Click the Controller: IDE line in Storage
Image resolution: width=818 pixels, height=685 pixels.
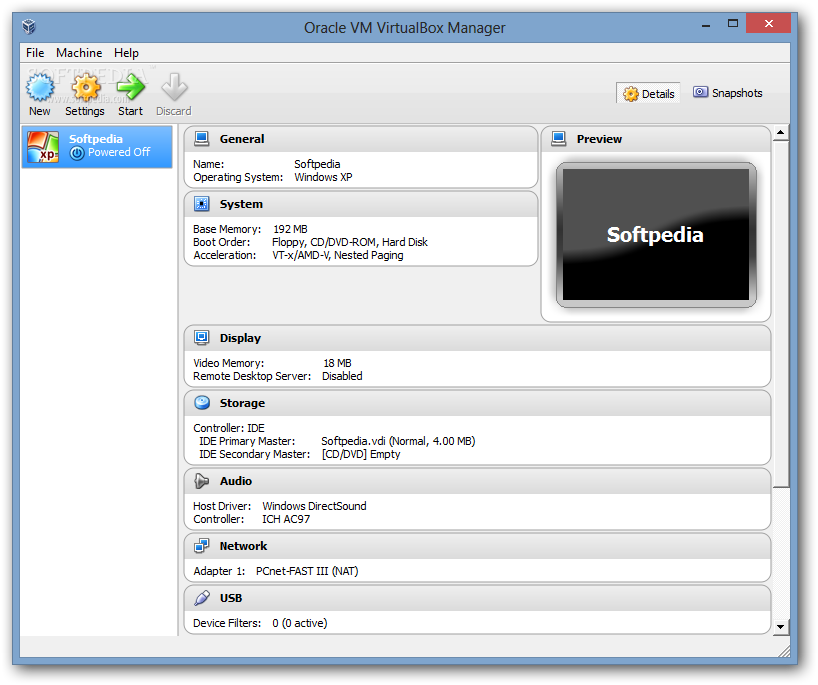[229, 428]
